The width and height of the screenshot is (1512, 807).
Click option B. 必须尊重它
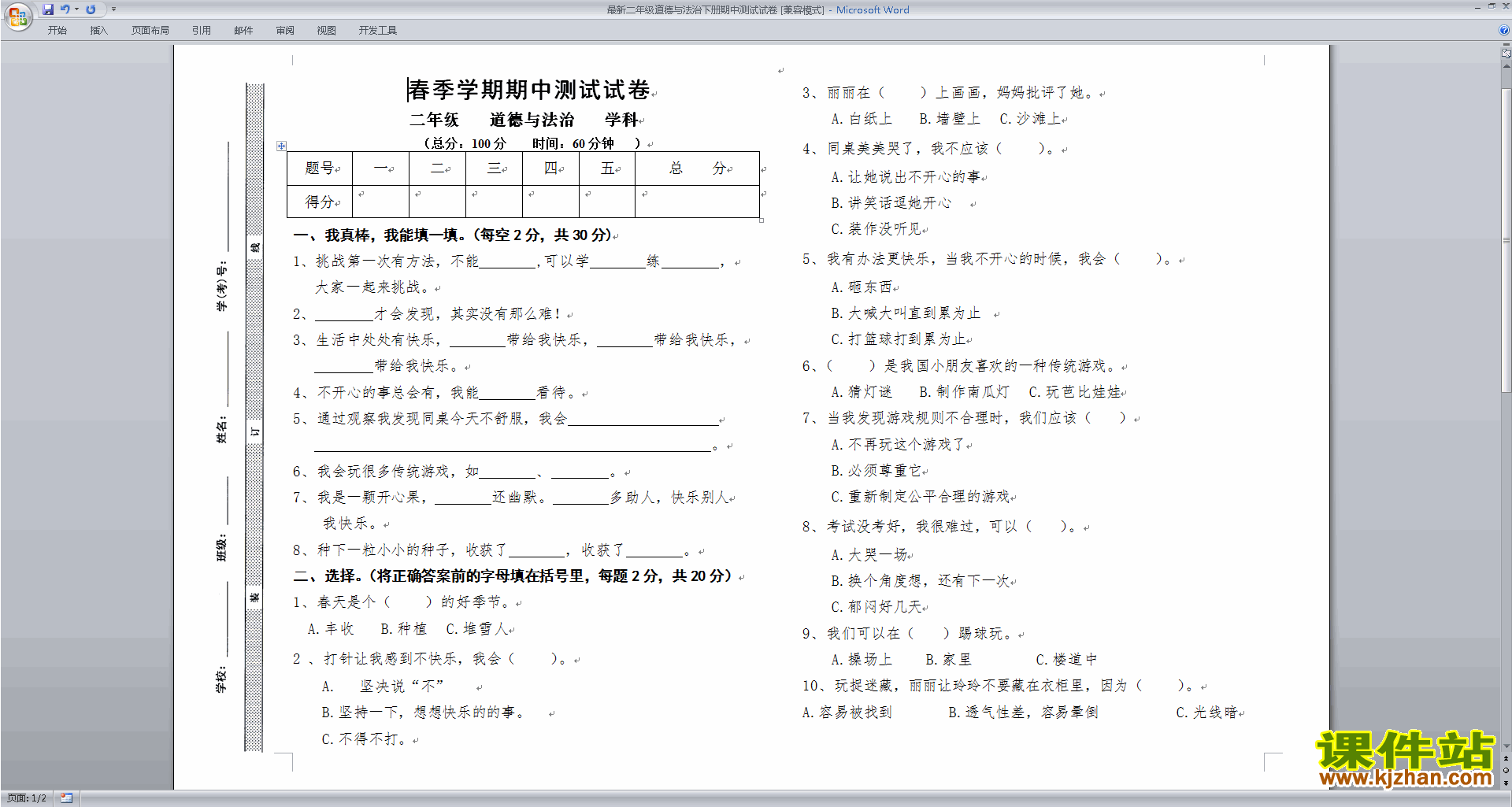[876, 471]
